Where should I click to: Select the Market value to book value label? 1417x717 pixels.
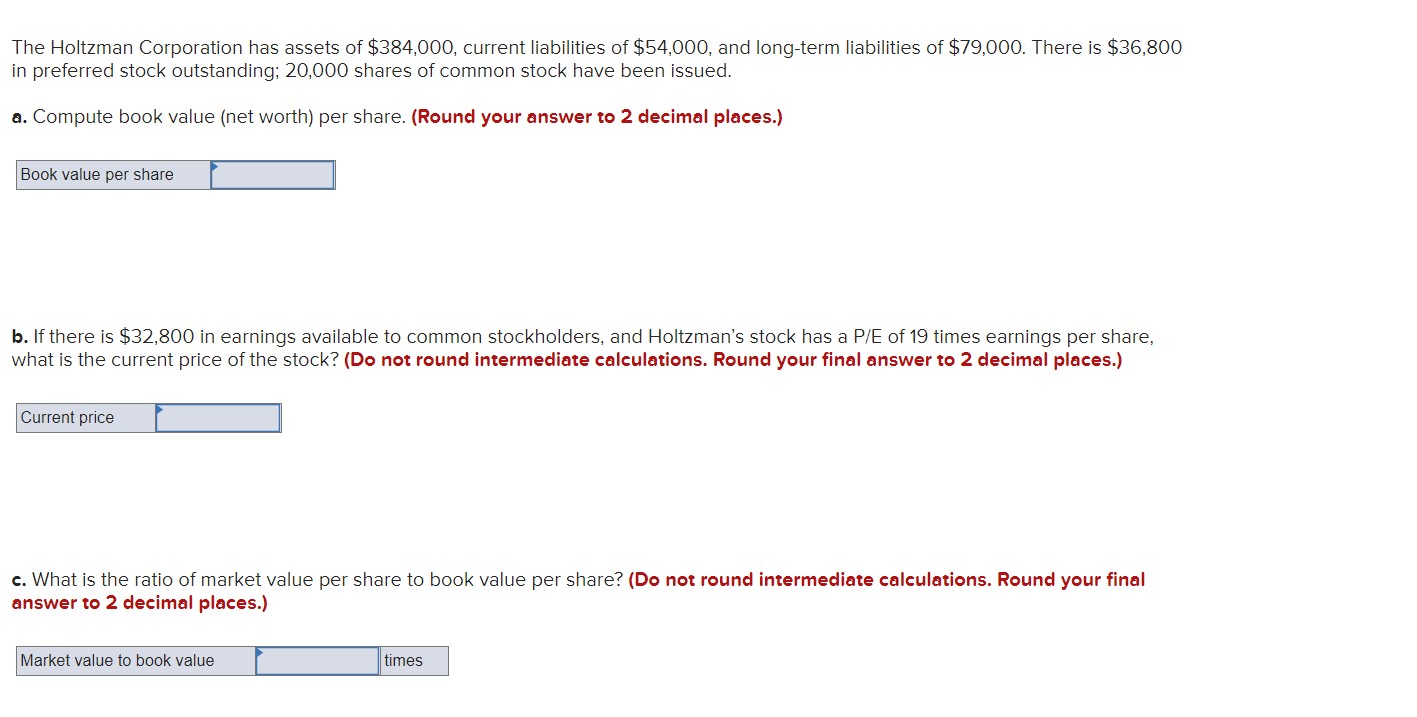click(x=118, y=660)
